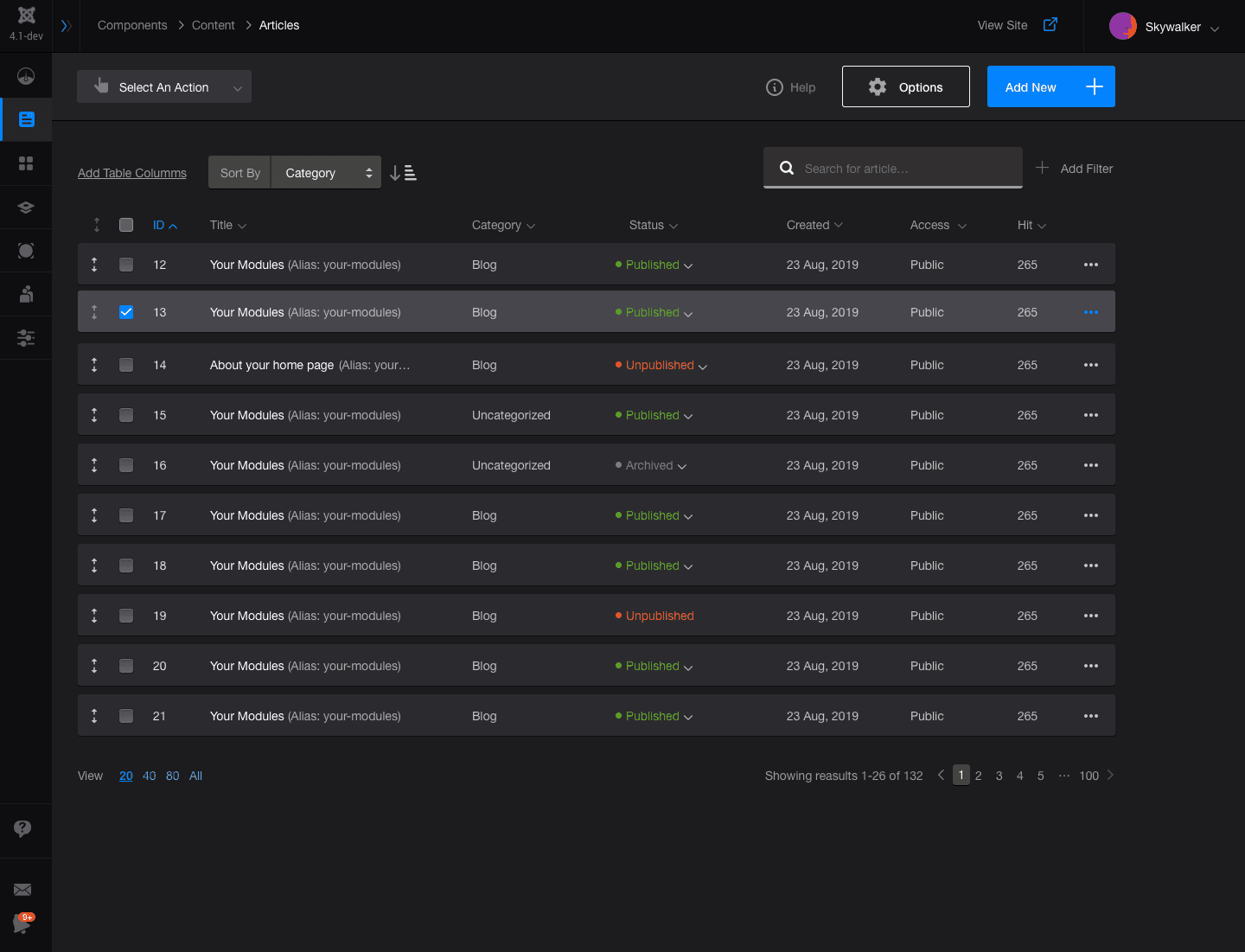
Task: Open Archived status dropdown for article 16
Action: [651, 465]
